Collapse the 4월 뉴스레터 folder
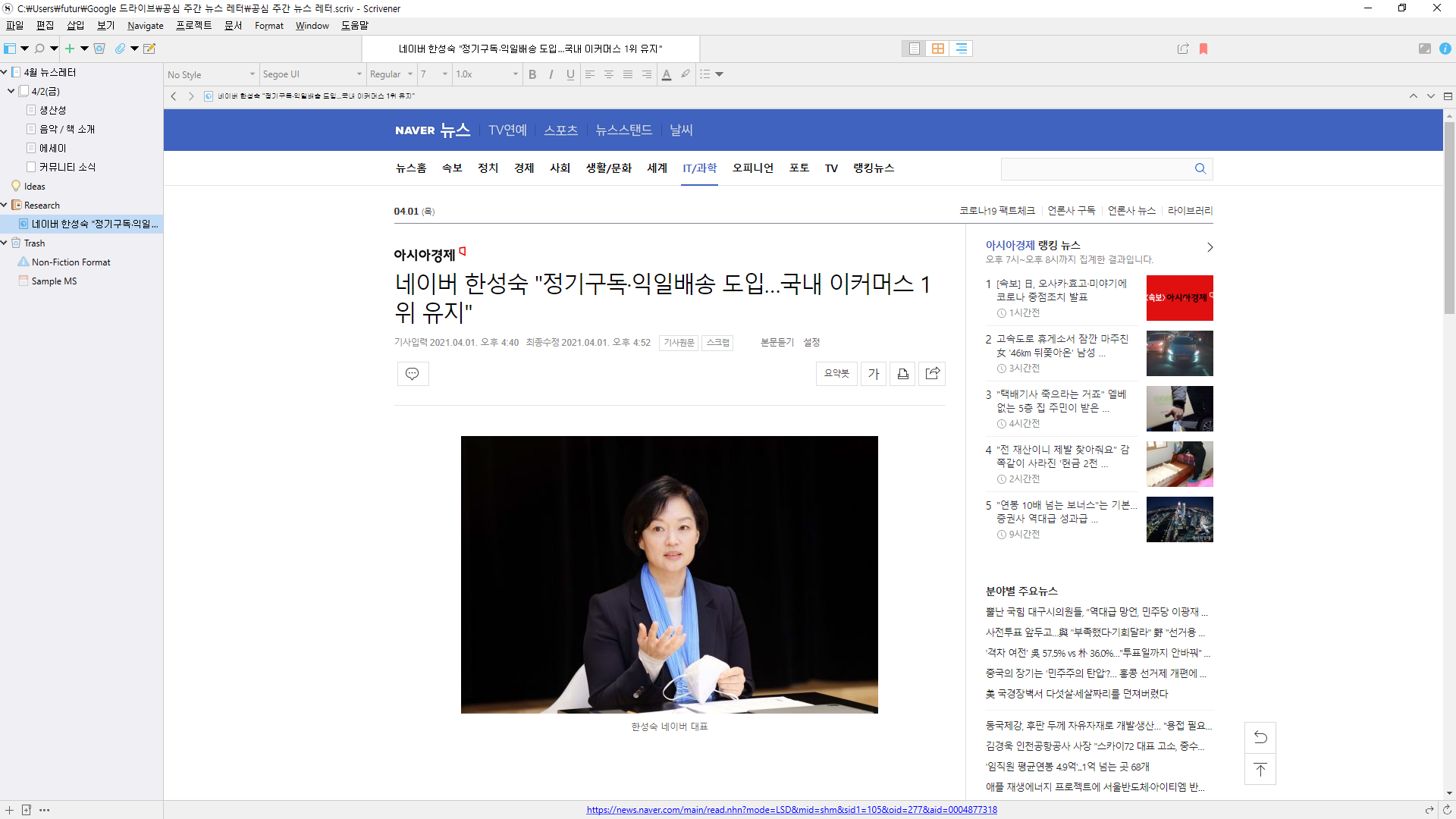Viewport: 1456px width, 819px height. tap(5, 72)
